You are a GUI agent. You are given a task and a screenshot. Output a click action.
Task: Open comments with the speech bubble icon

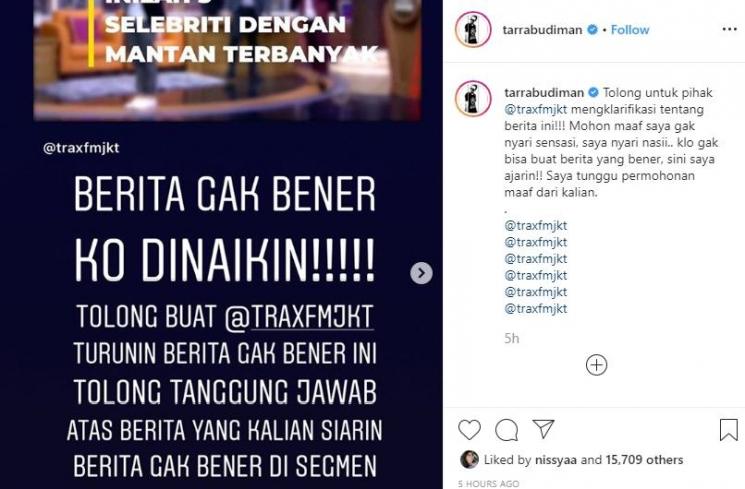pos(506,430)
